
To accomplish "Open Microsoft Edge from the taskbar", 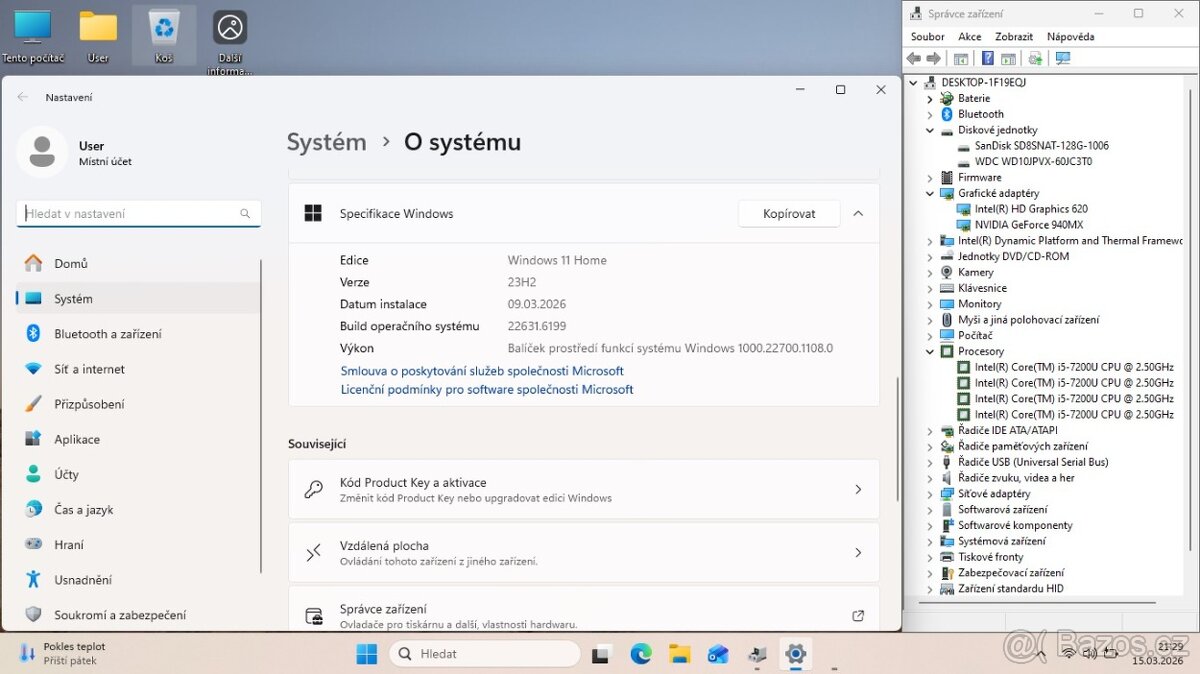I will [x=640, y=654].
